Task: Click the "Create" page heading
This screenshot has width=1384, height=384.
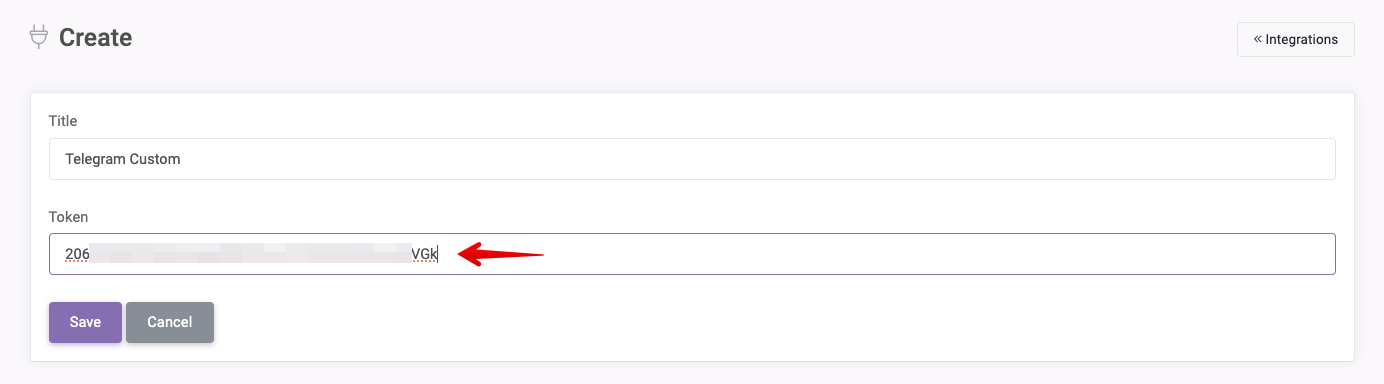Action: pos(95,38)
